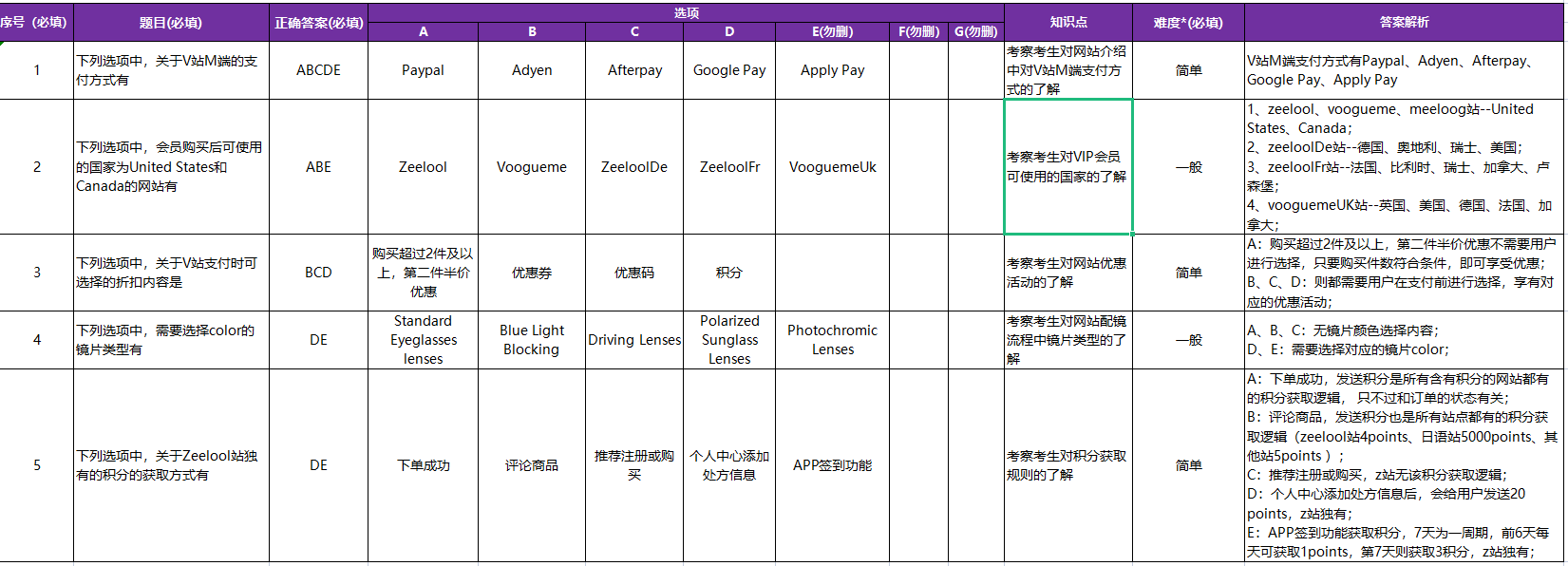Select the Voogueme option cell
The height and width of the screenshot is (566, 1568).
(532, 167)
